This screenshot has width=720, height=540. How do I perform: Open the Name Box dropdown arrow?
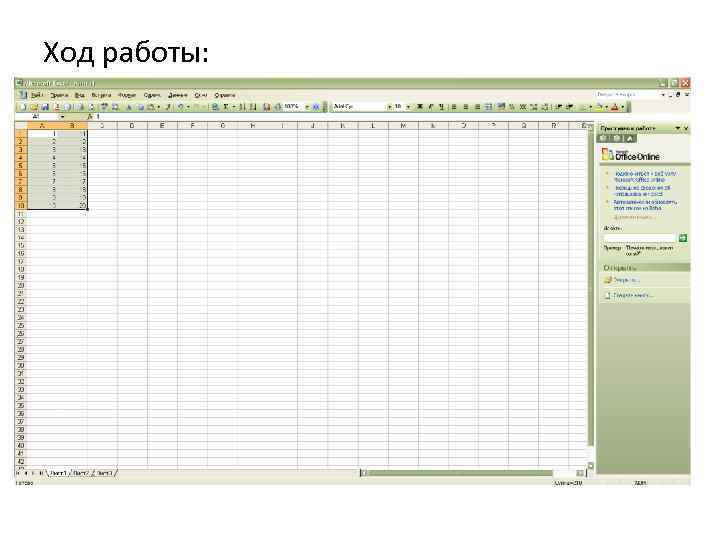62,117
